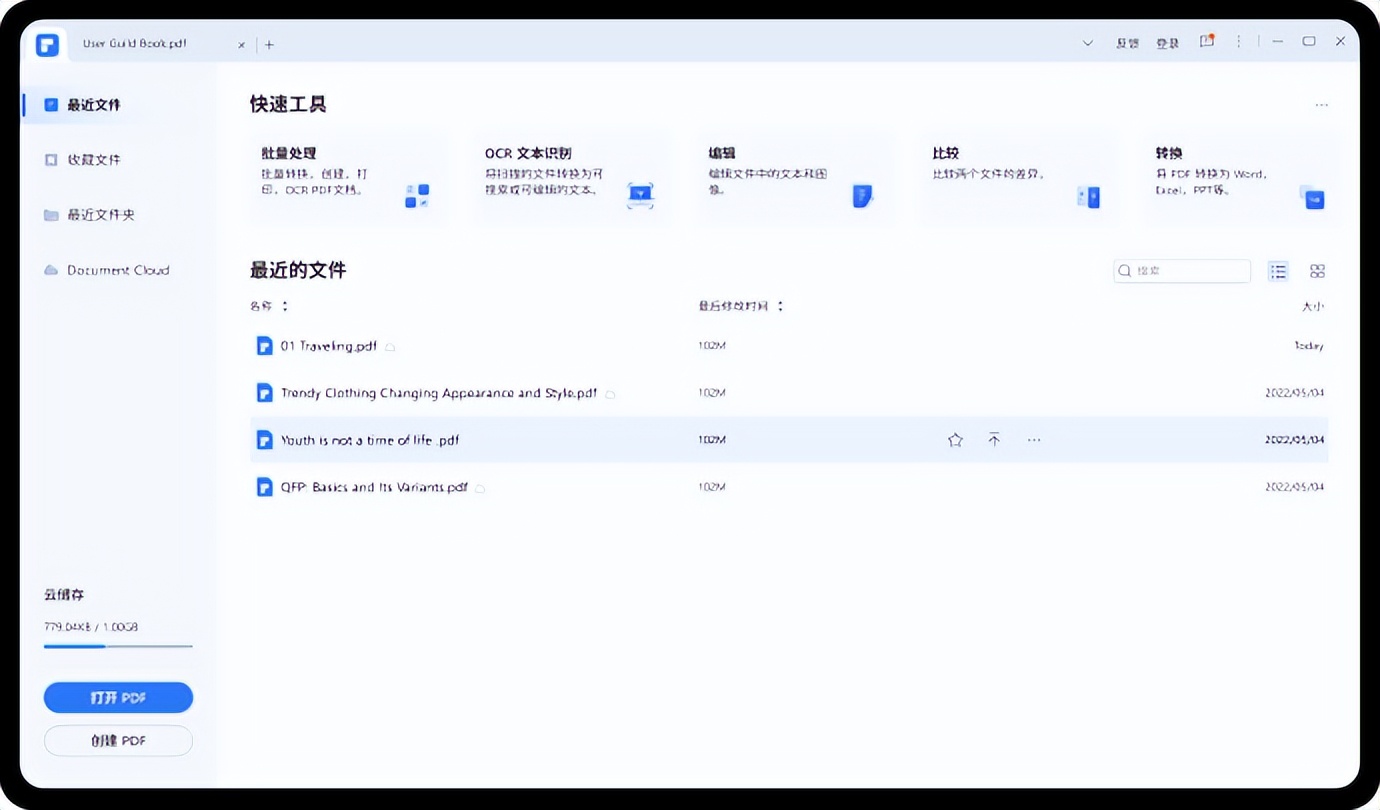Open the what's new notification icon
Viewport: 1380px width, 810px height.
tap(1206, 42)
